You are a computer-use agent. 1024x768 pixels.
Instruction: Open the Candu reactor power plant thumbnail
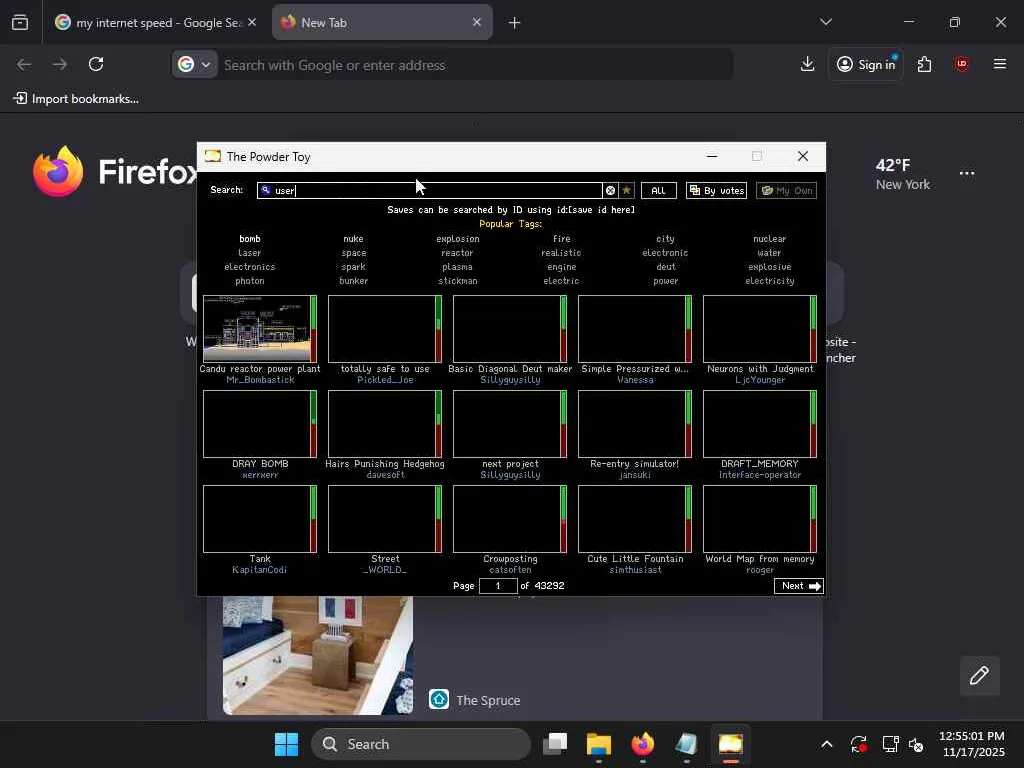(260, 328)
